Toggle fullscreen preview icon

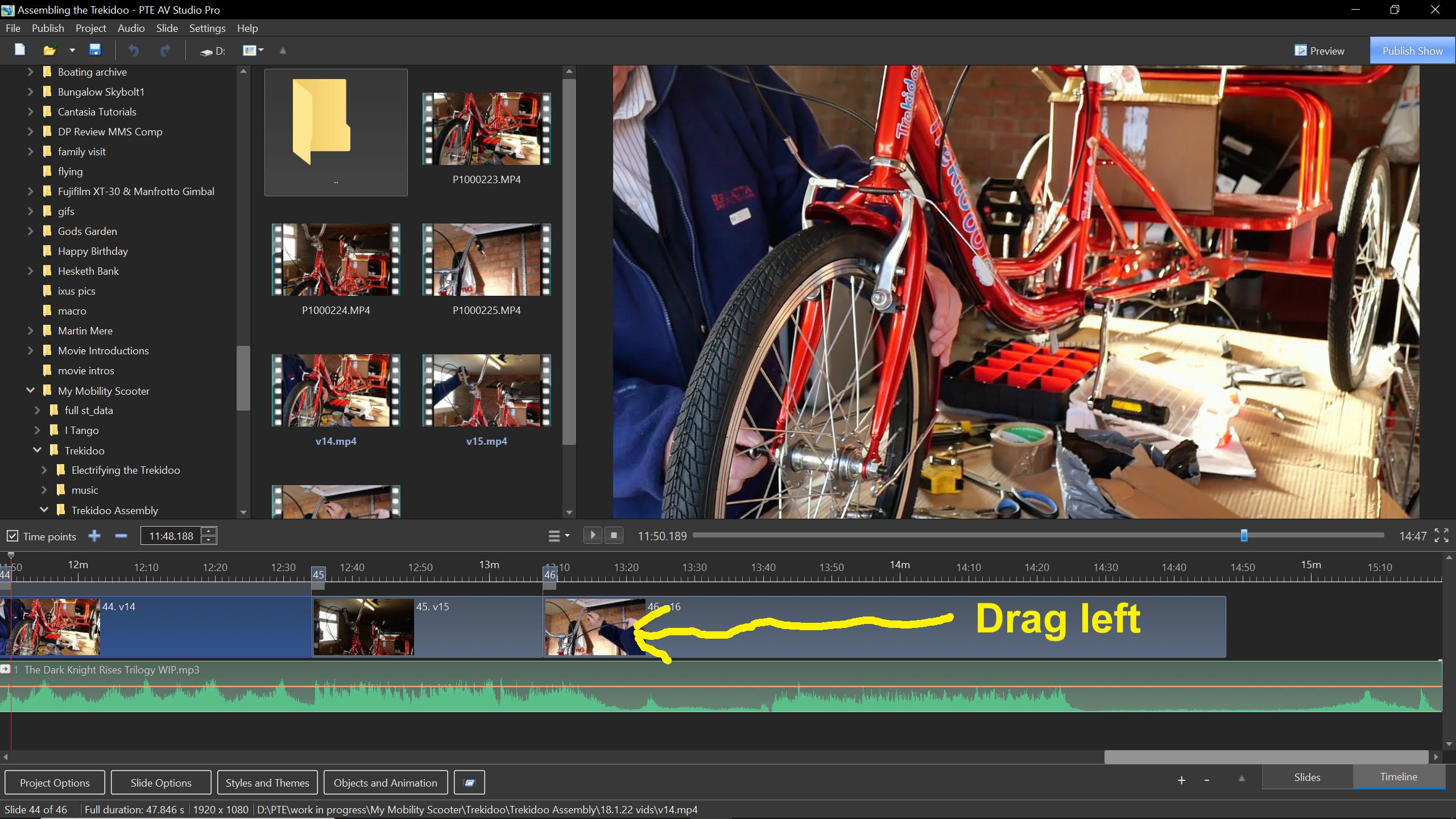coord(1441,535)
